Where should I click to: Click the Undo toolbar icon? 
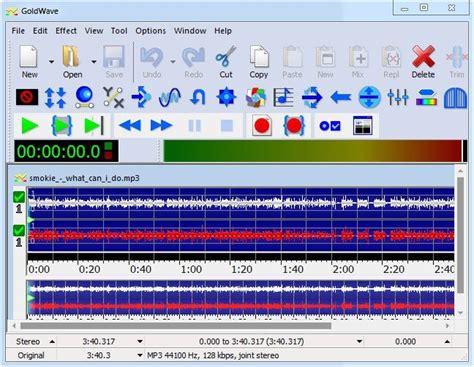152,62
